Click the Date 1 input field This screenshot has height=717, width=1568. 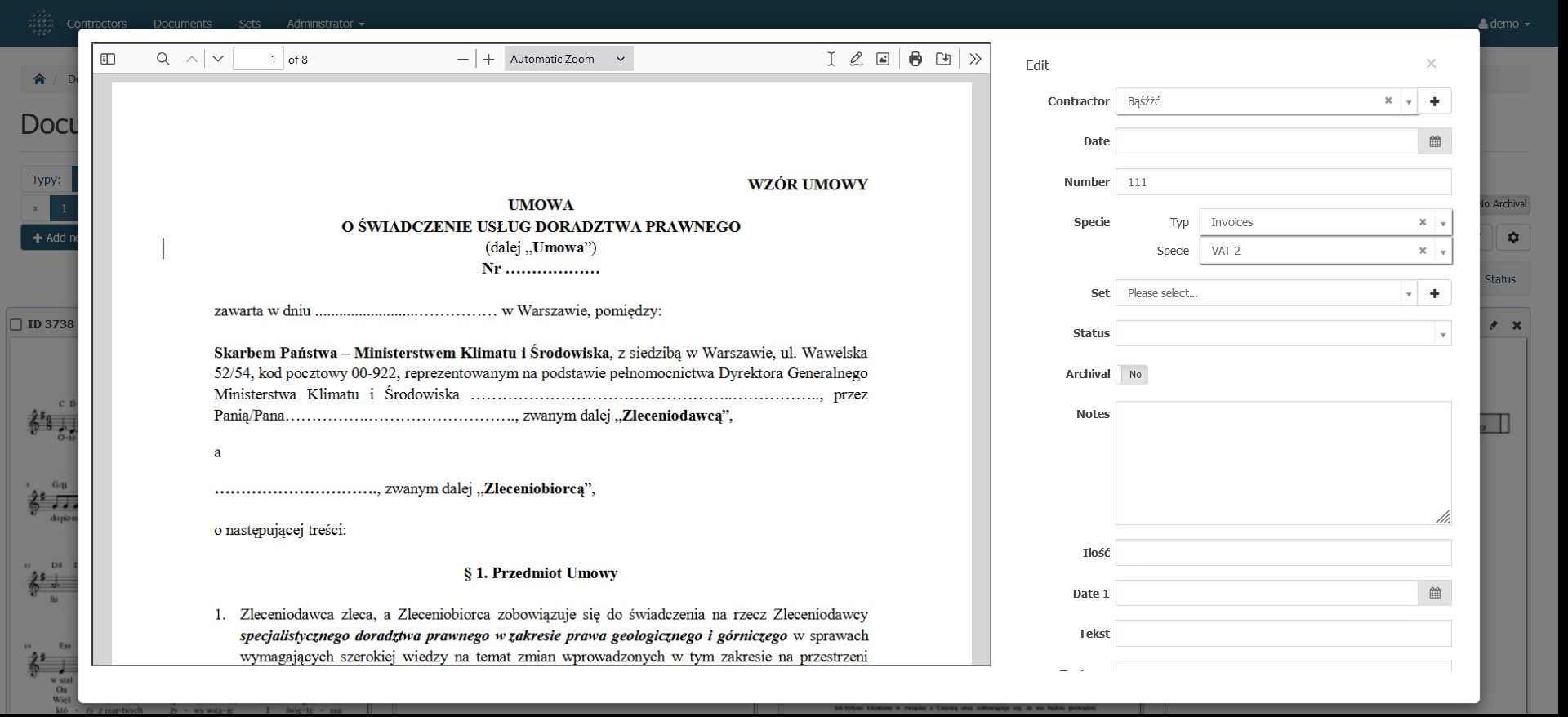click(x=1267, y=594)
